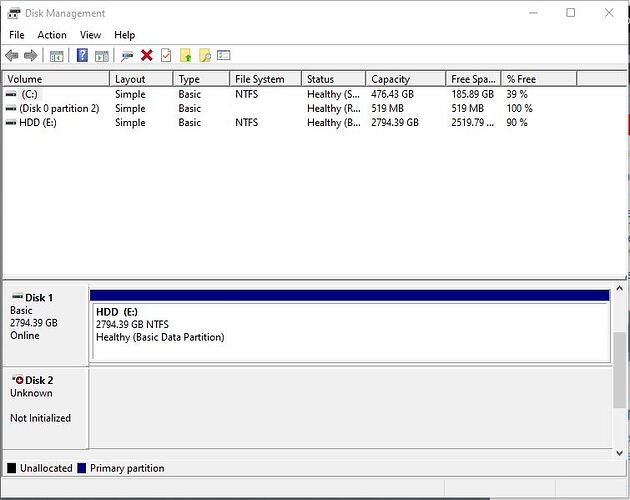Click the Back arrow toolbar icon
630x500 pixels.
pos(12,55)
